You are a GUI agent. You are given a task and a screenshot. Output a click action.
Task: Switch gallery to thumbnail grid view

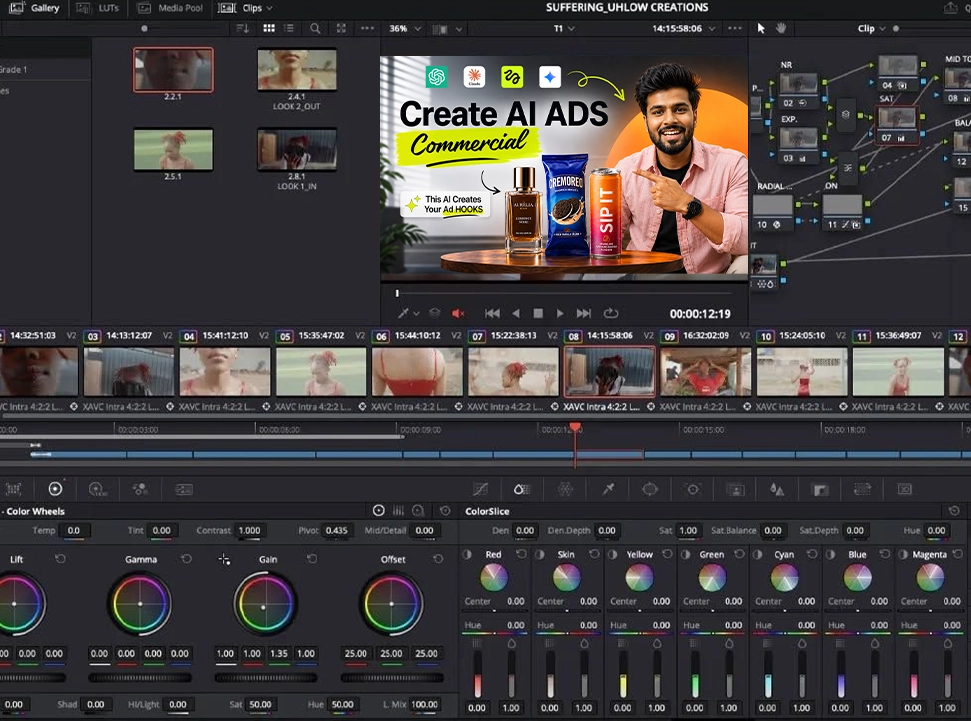point(269,28)
